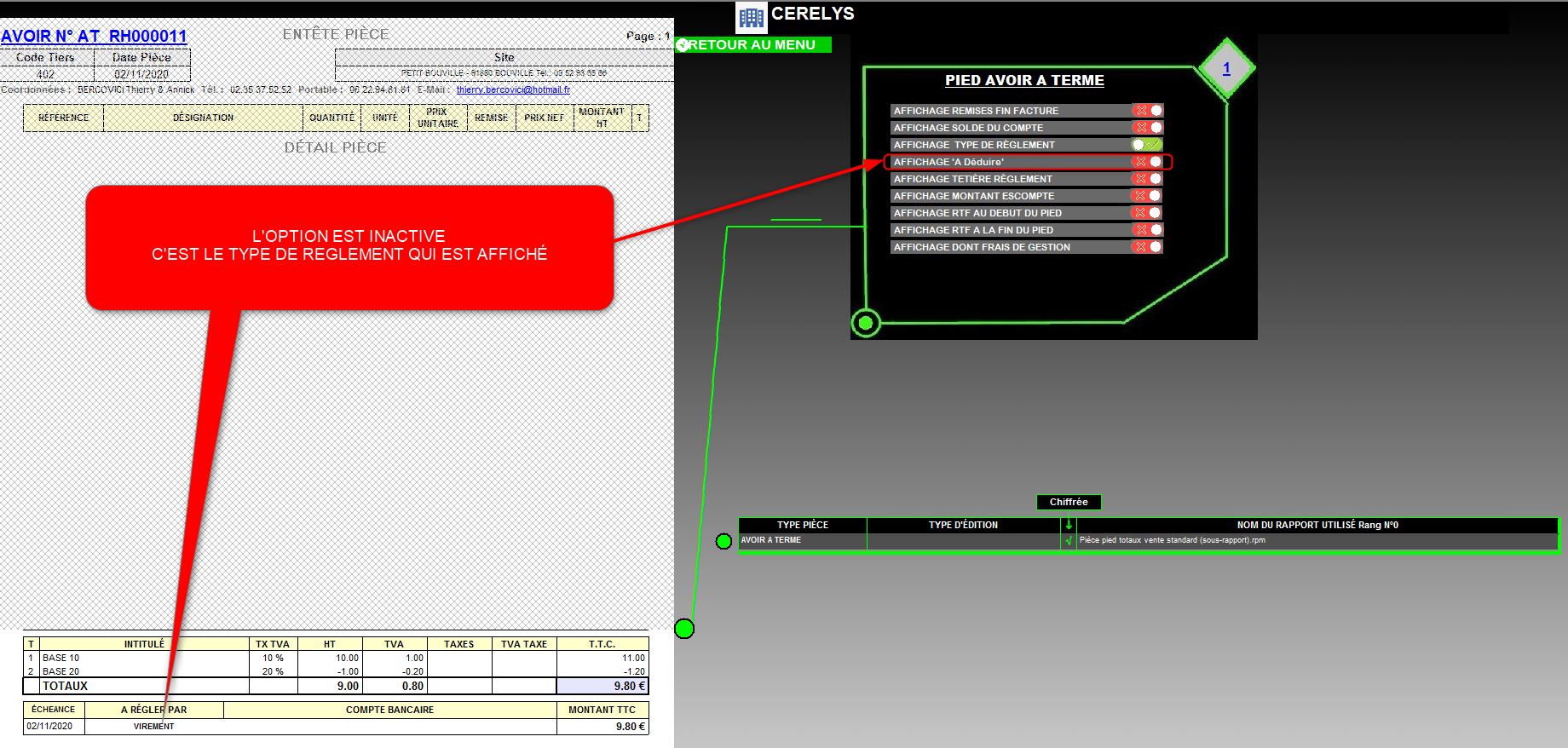Select the report name cell Pièce pied totaux
1568x748 pixels.
coord(1172,540)
